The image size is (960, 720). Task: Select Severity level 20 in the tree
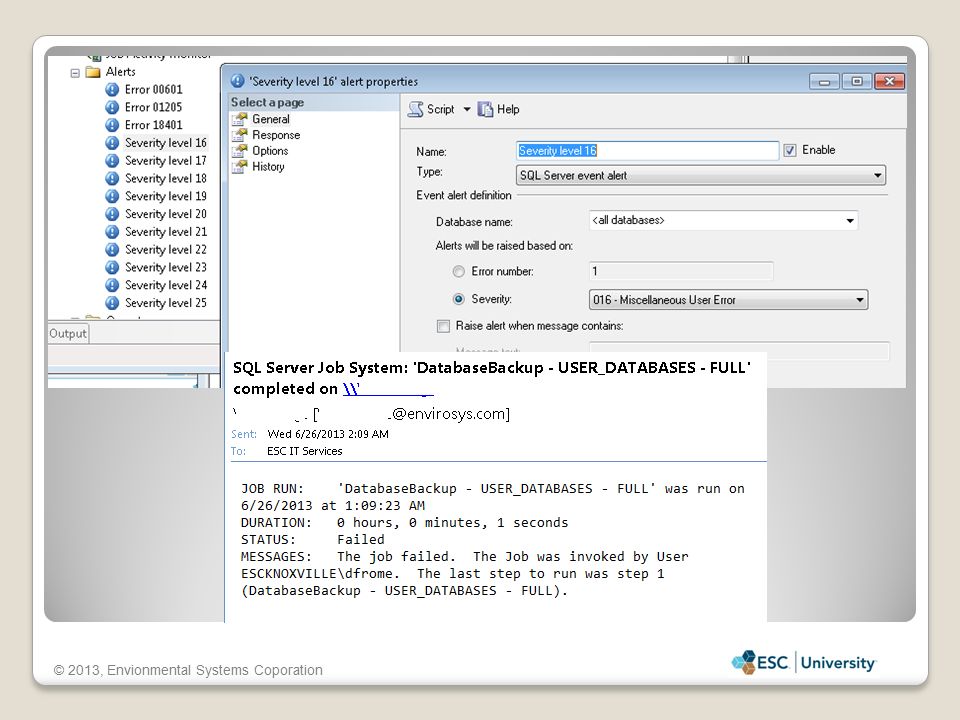tap(166, 214)
